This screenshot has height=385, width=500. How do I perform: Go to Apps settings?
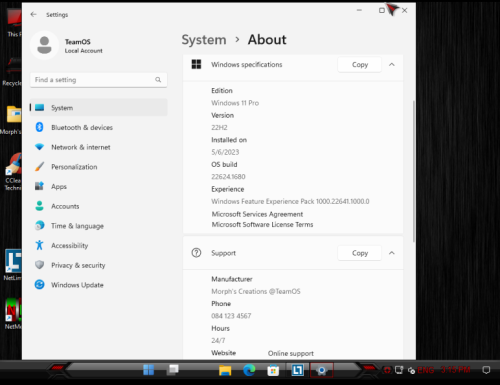98,186
